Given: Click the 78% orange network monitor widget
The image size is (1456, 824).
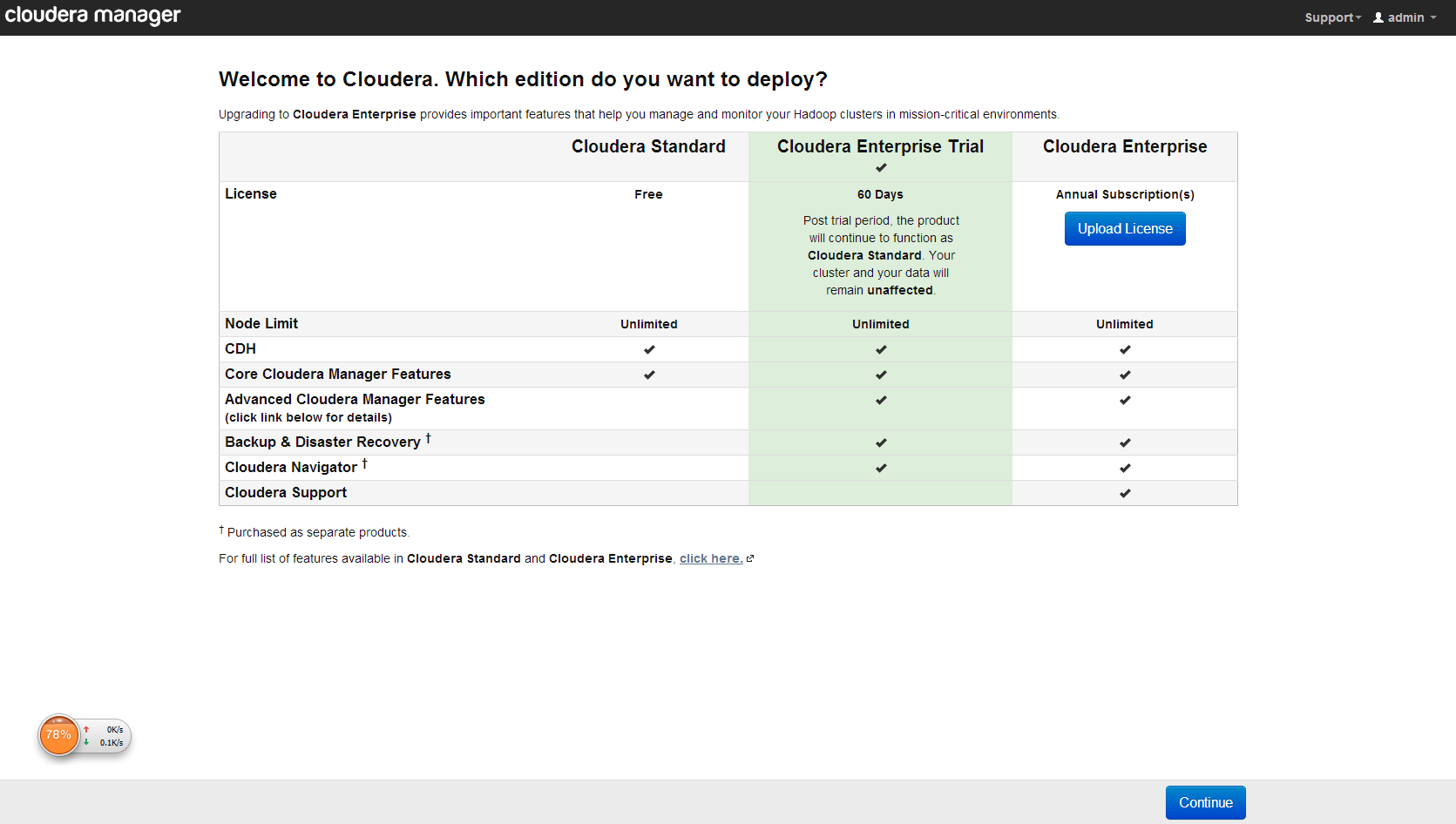Looking at the screenshot, I should click(59, 736).
